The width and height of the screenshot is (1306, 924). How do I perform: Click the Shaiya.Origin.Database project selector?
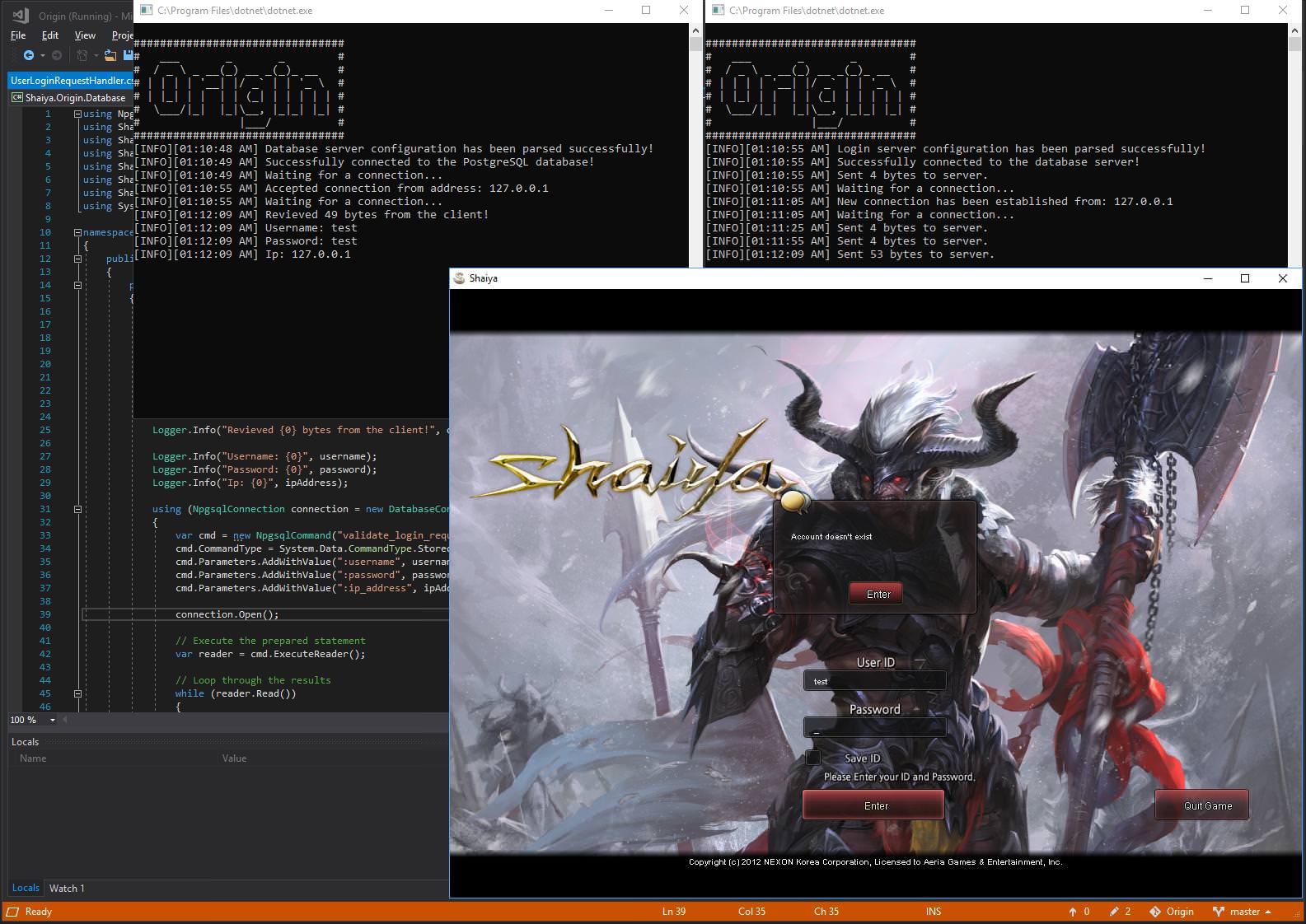[71, 97]
